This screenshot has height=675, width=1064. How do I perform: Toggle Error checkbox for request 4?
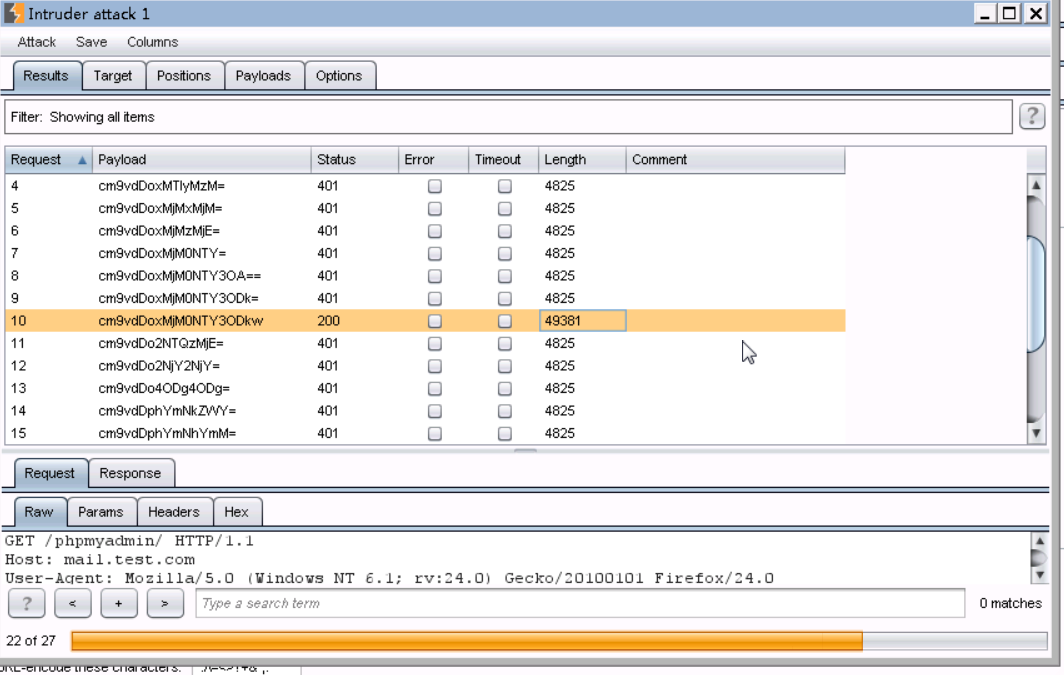click(x=435, y=186)
